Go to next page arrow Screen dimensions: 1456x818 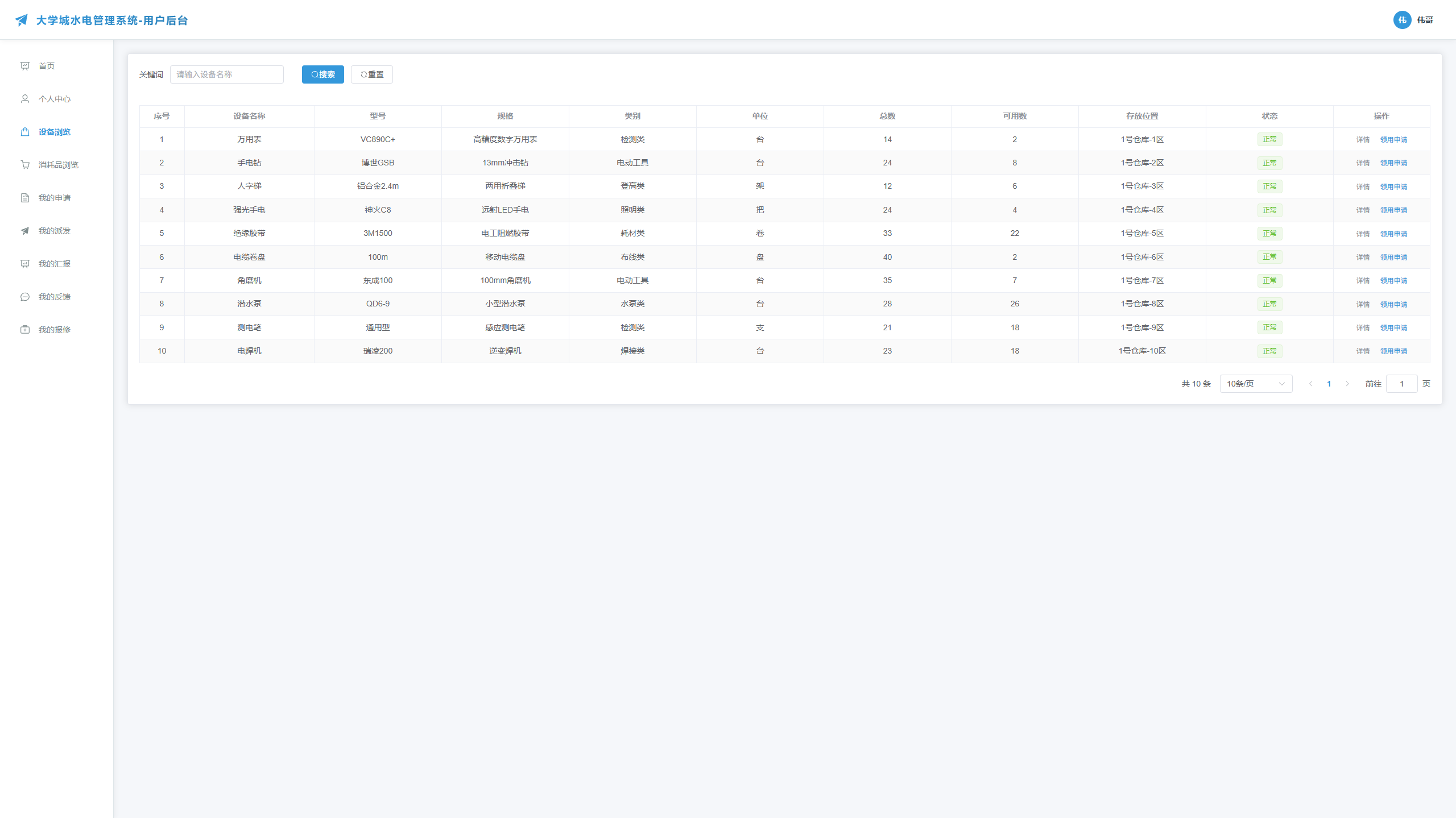(x=1347, y=384)
